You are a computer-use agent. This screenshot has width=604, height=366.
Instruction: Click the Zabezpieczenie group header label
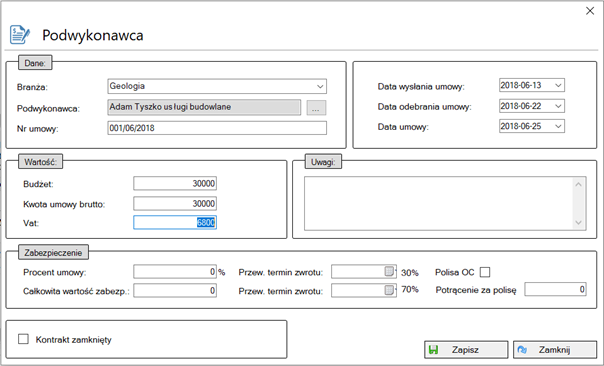tap(53, 253)
